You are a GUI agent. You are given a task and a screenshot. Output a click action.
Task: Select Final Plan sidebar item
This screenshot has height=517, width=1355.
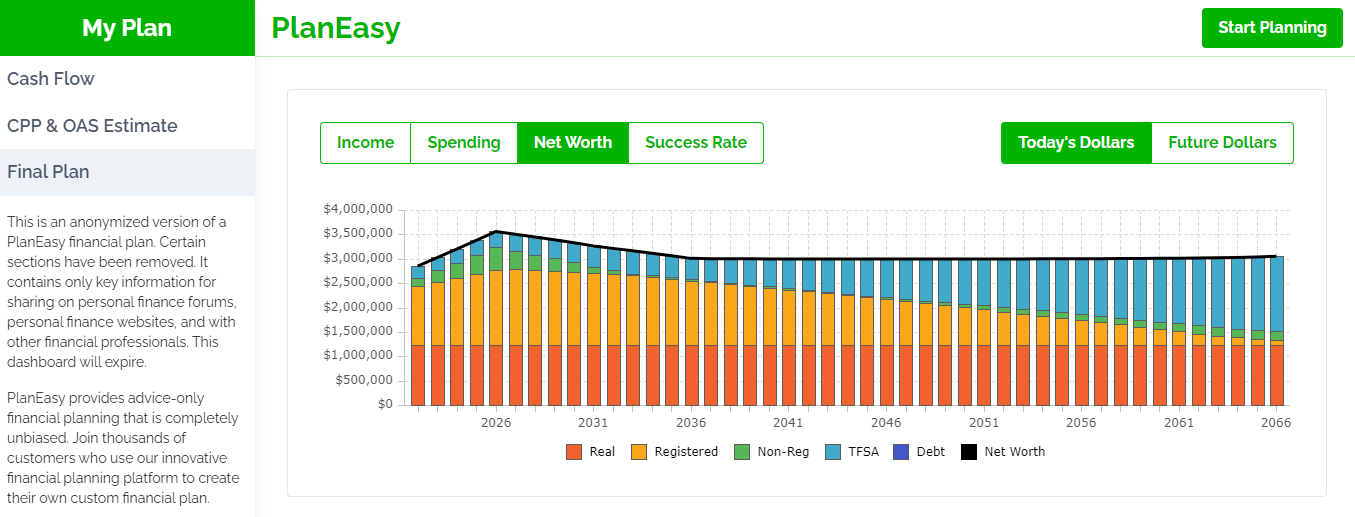tap(127, 172)
